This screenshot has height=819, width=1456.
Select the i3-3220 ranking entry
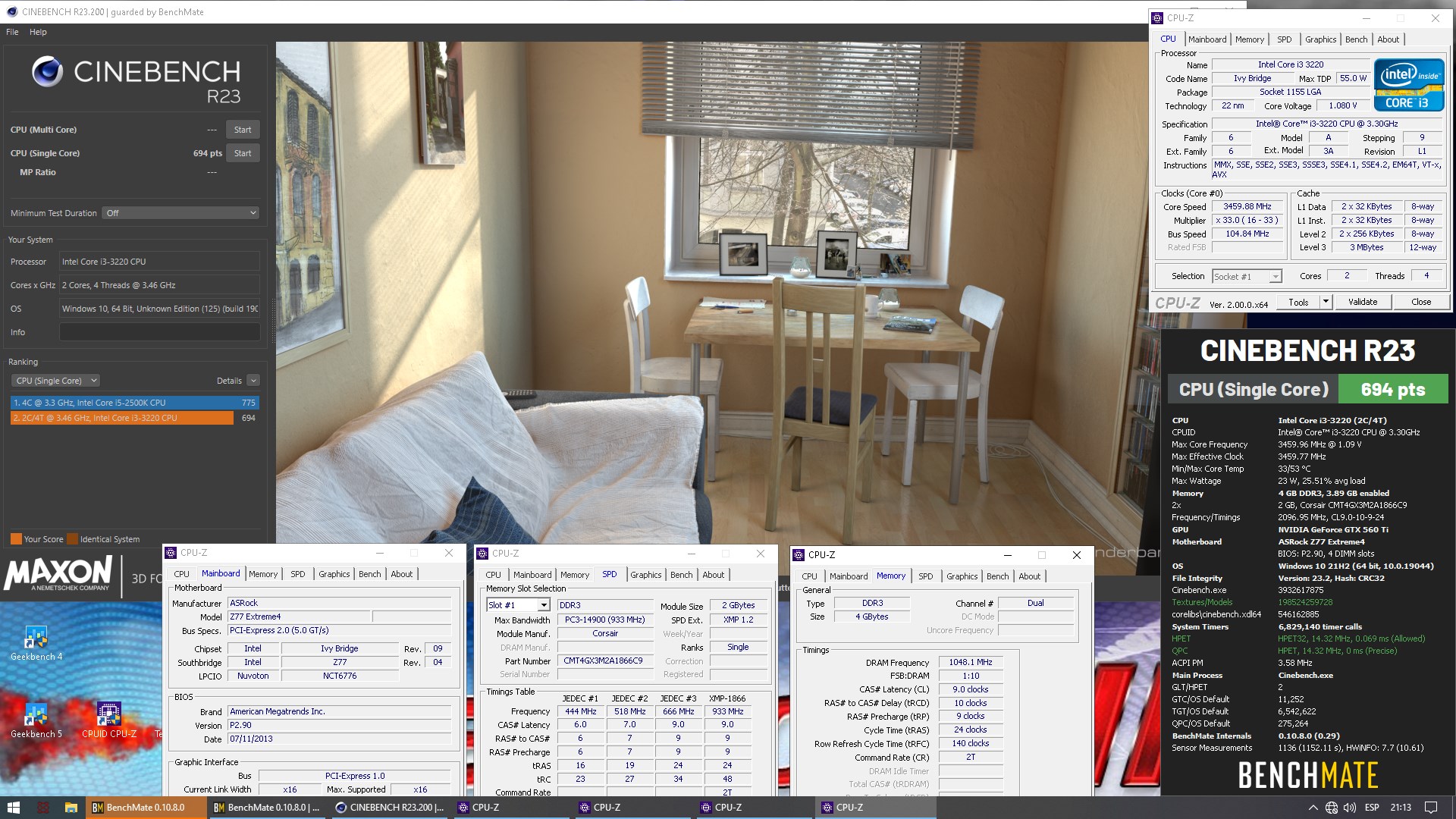click(x=135, y=418)
